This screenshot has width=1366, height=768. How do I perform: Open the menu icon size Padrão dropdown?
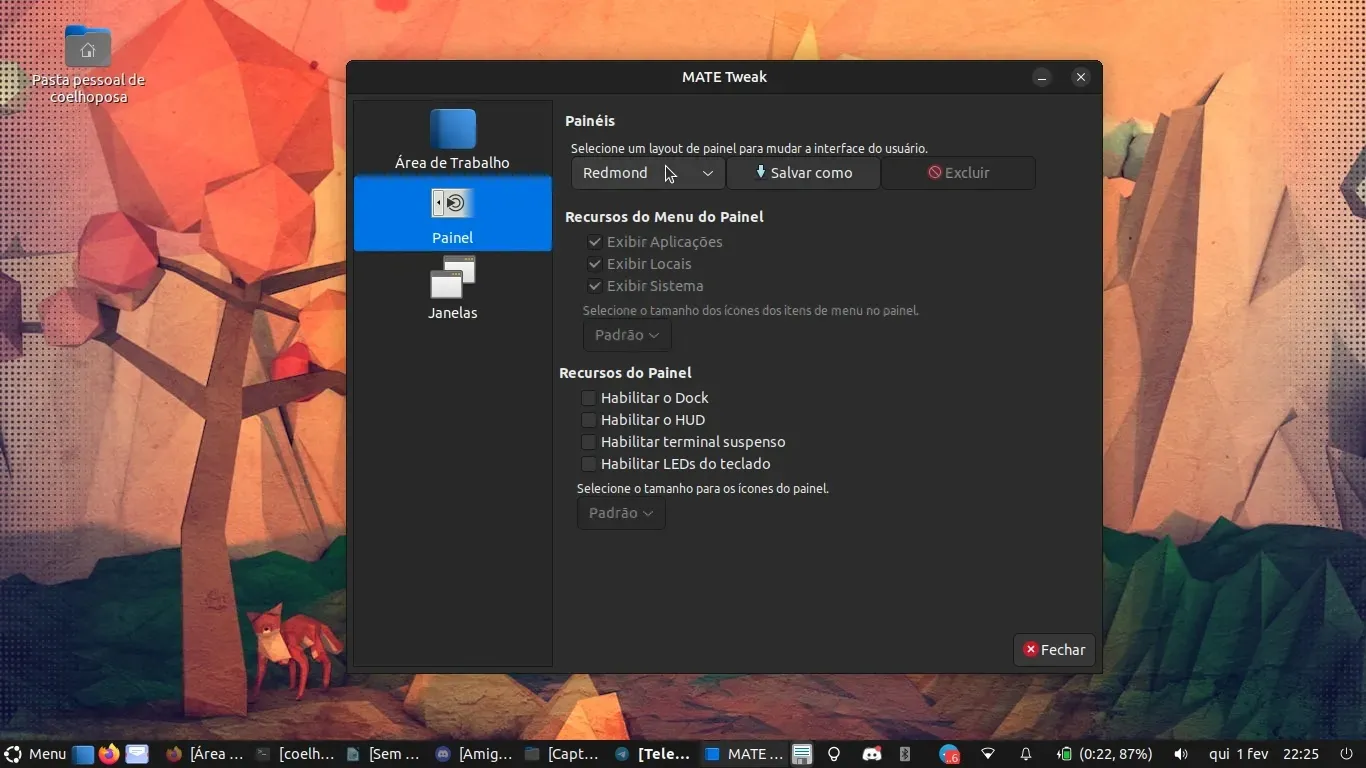[627, 335]
